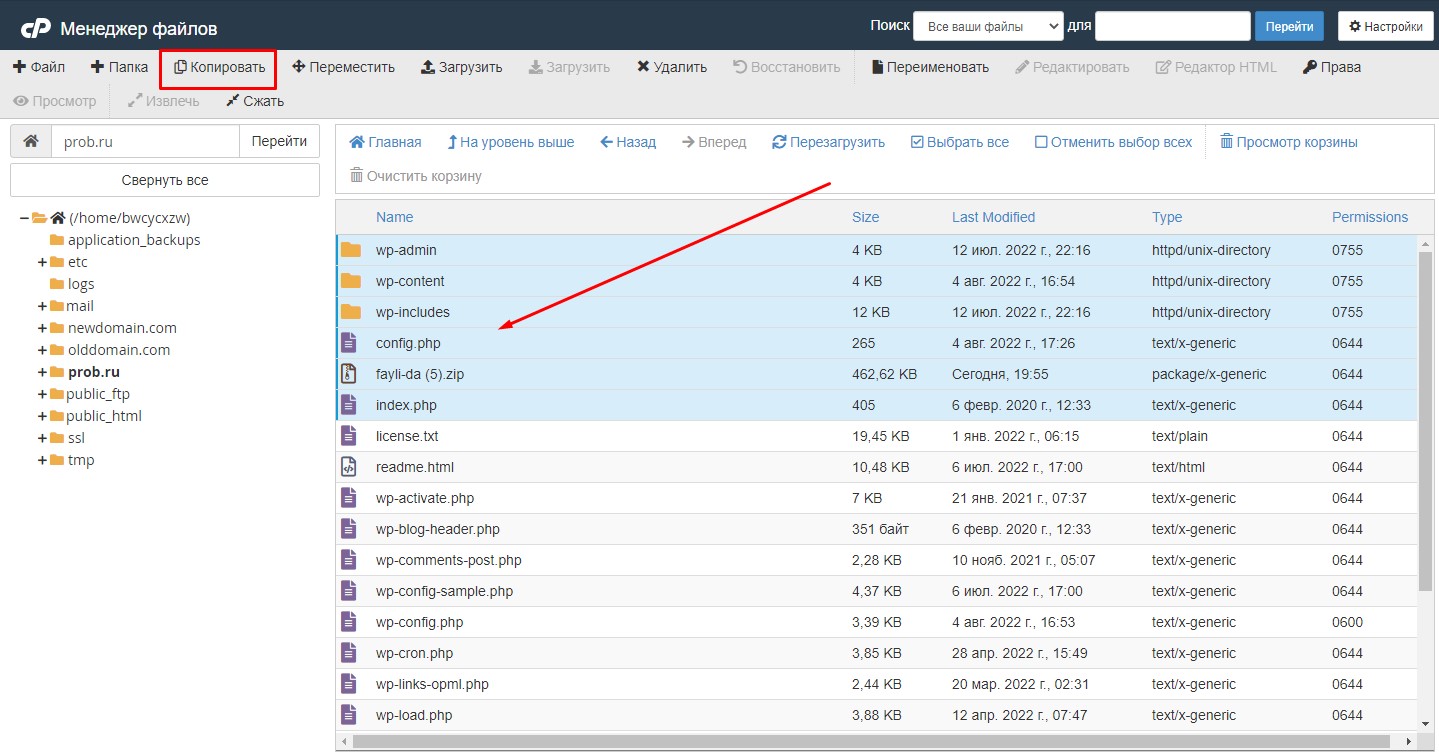Click the Переместить toolbar button
Screen dimensions: 1439x752
[x=344, y=67]
